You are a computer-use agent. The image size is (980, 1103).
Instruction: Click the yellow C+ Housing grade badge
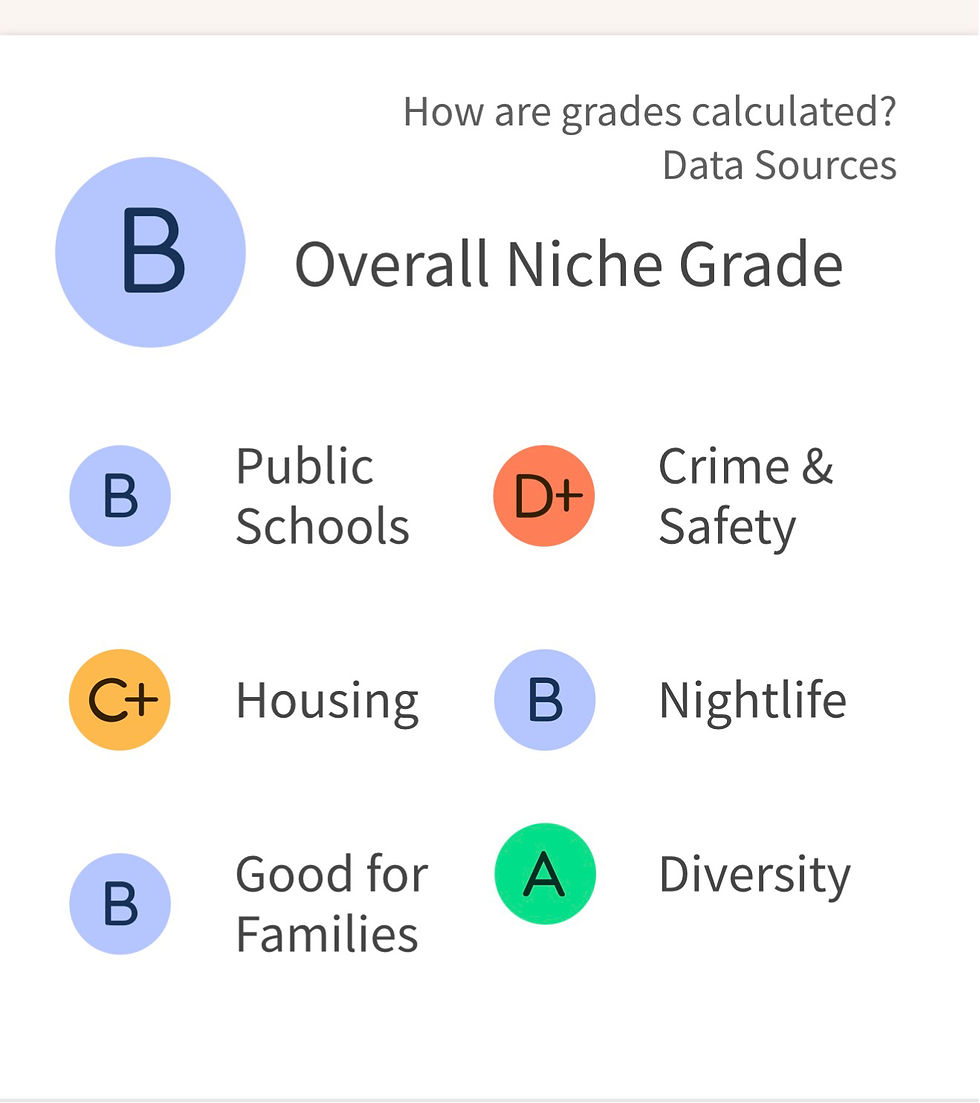point(120,700)
